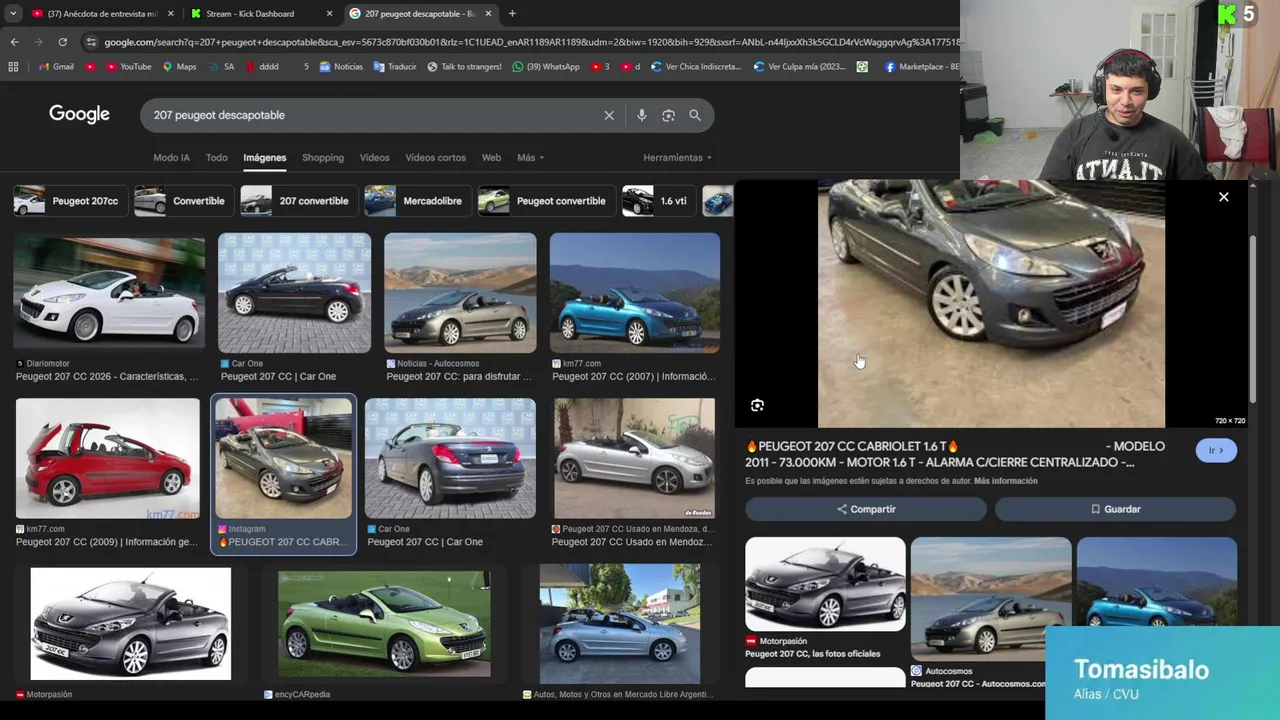
Task: Click Guardar button in preview panel
Action: click(x=1115, y=509)
